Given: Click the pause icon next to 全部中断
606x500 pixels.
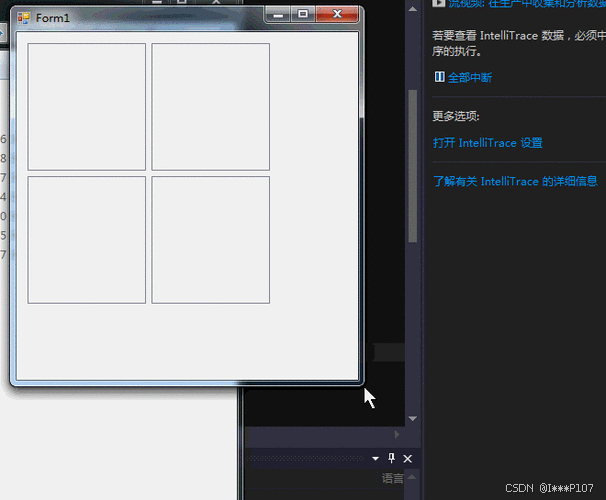Looking at the screenshot, I should tap(439, 77).
